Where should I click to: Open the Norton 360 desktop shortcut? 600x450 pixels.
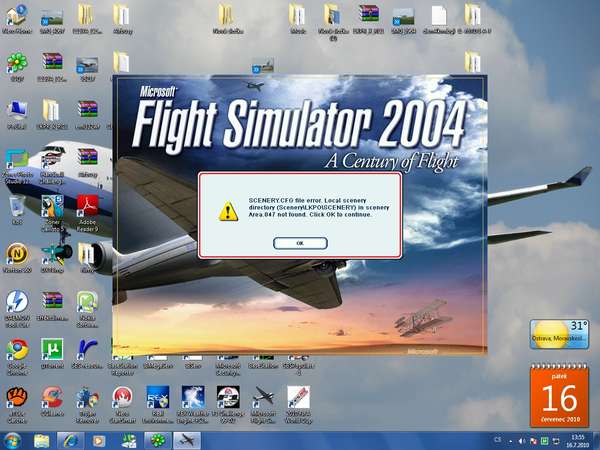click(17, 257)
